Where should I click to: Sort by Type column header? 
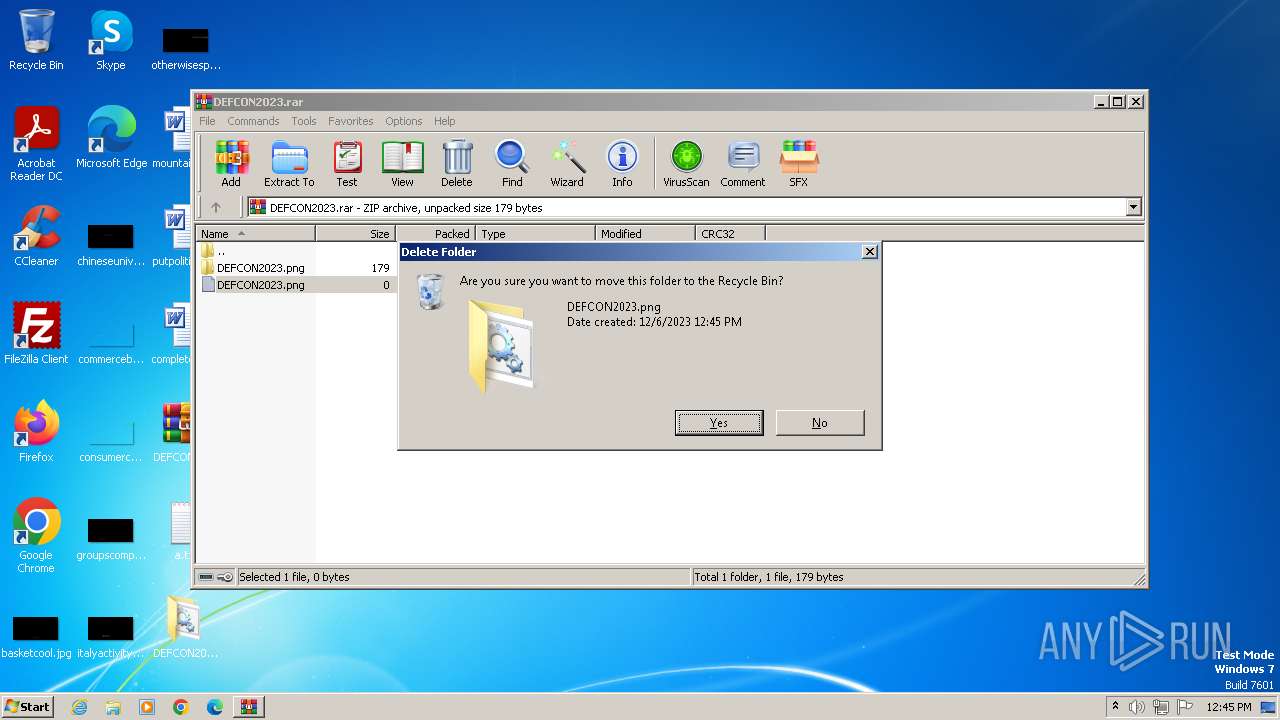[536, 234]
